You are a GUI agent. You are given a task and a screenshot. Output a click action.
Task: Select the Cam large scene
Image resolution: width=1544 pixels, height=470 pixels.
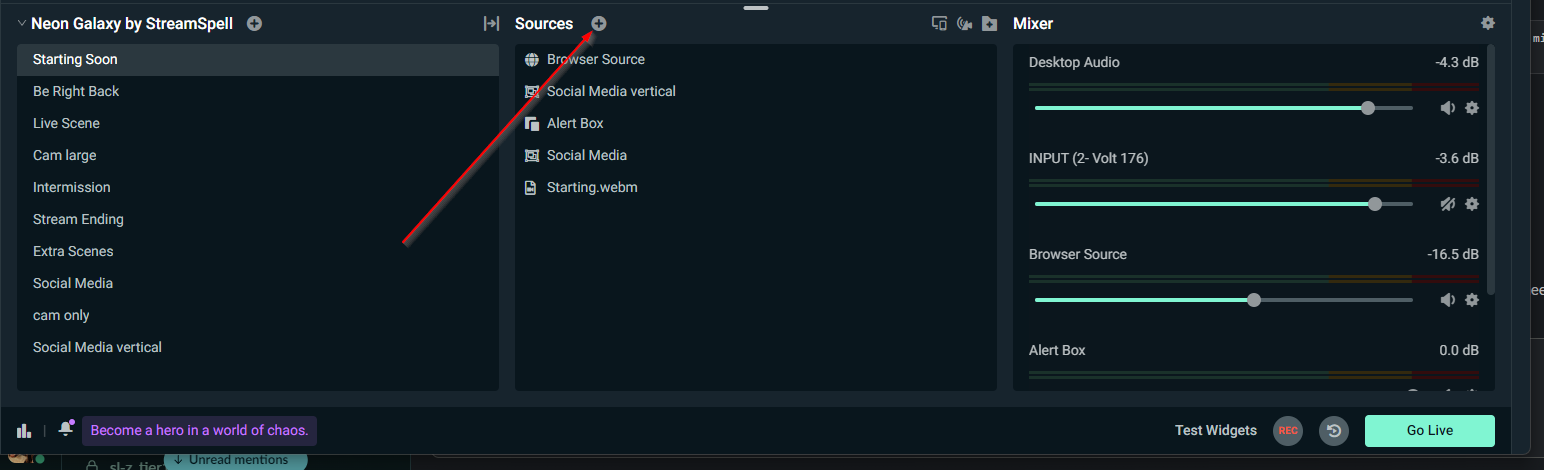(258, 156)
